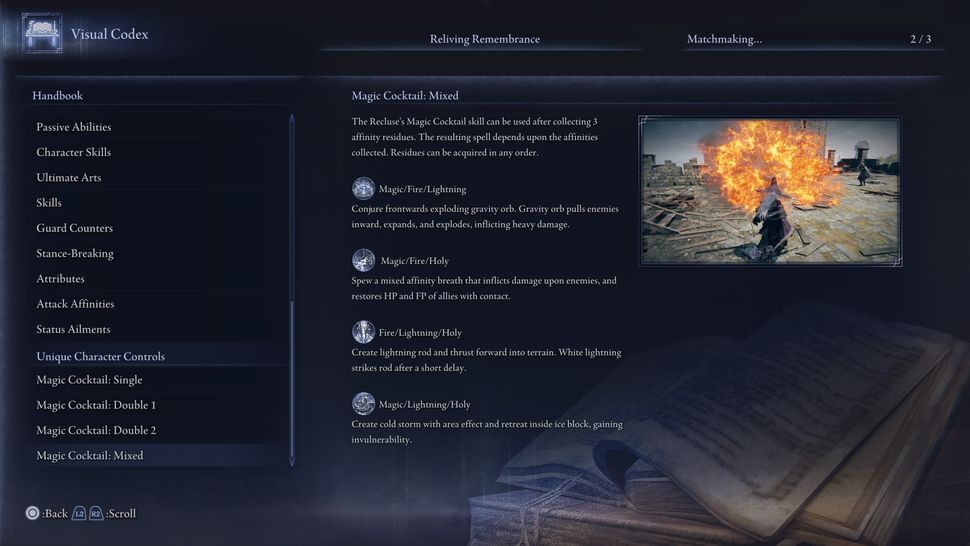Click the Matchmaking status label
This screenshot has width=970, height=546.
pos(724,39)
